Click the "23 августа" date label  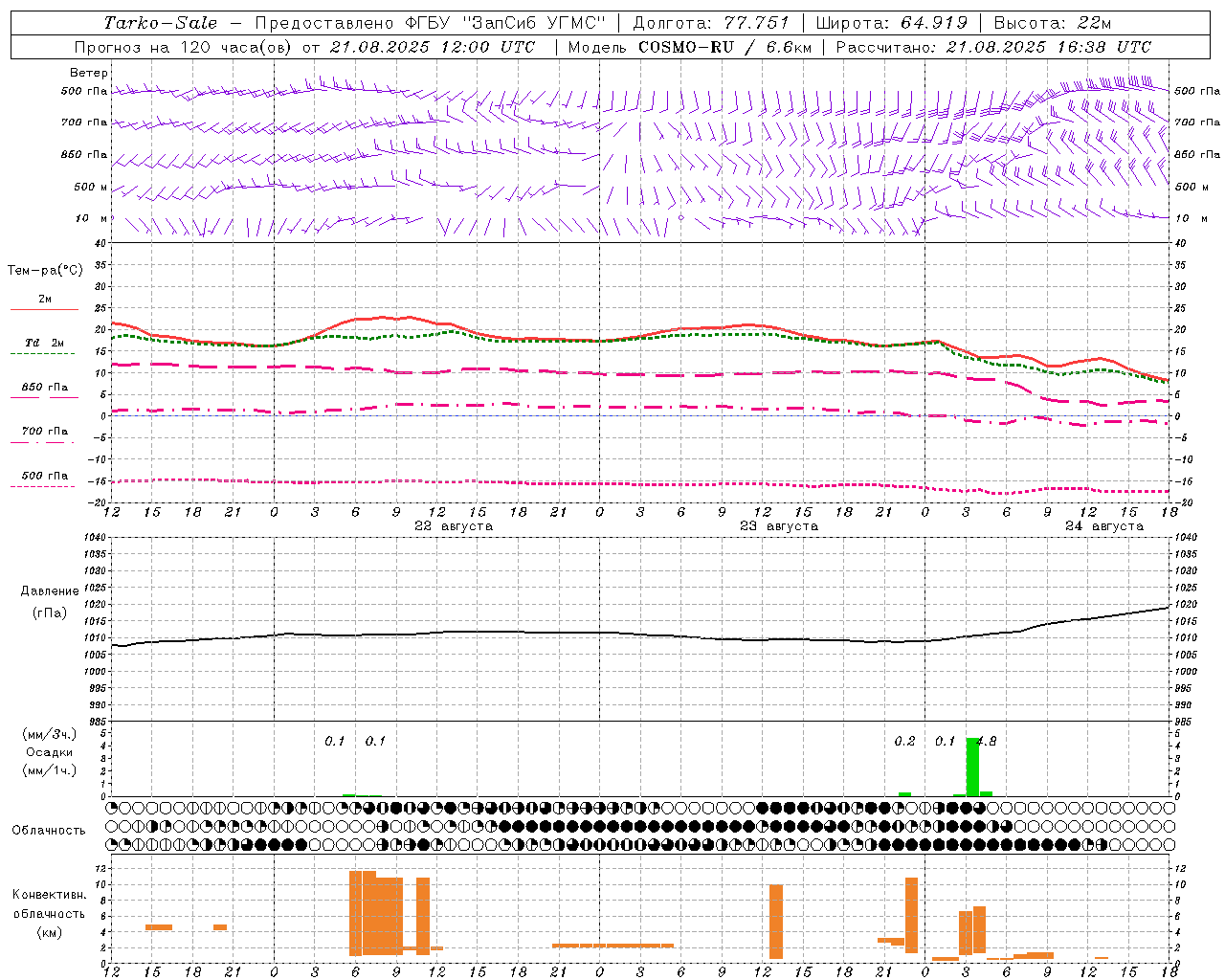pos(779,526)
